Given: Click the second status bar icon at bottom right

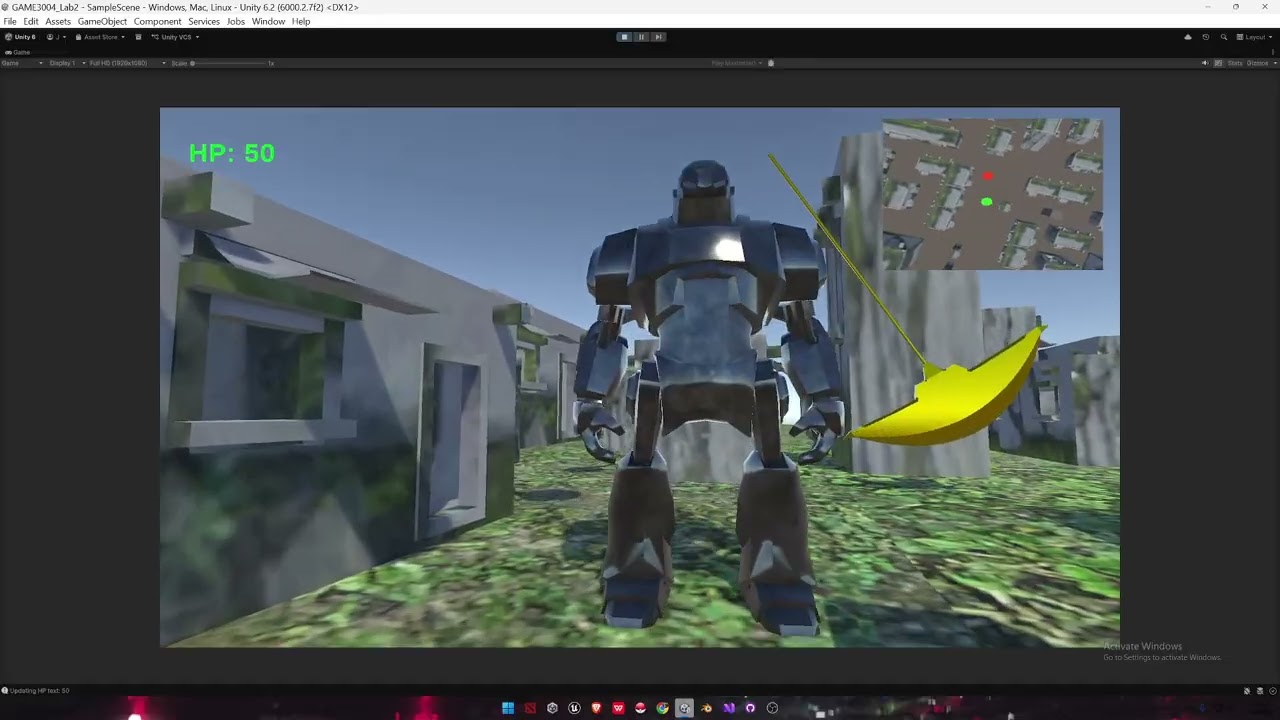Looking at the screenshot, I should pyautogui.click(x=1259, y=691).
